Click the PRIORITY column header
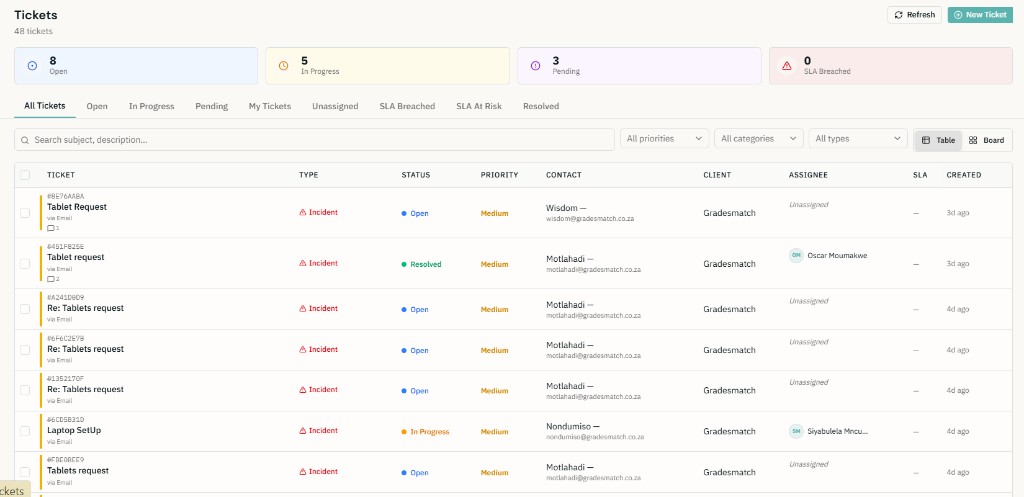The image size is (1024, 497). point(500,175)
